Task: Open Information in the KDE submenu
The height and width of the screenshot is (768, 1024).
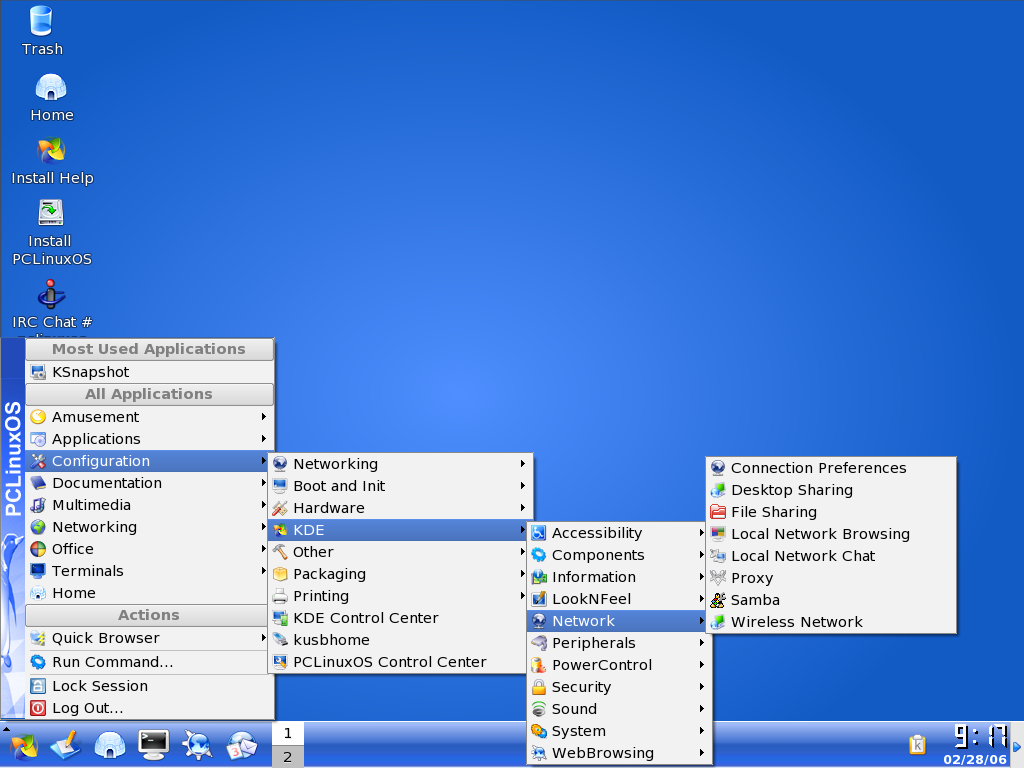Action: tap(618, 577)
